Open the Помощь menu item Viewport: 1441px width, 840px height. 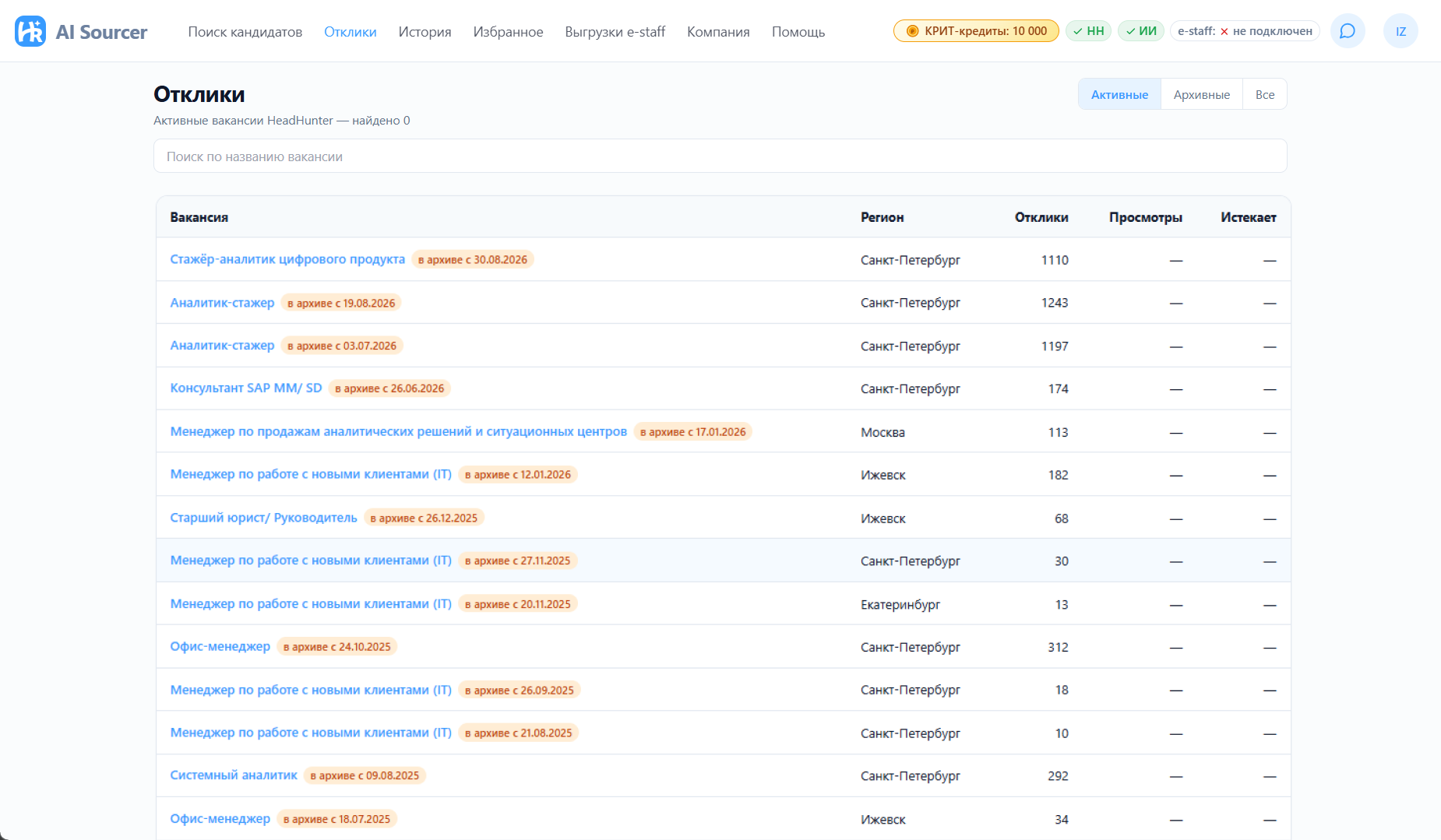tap(798, 32)
